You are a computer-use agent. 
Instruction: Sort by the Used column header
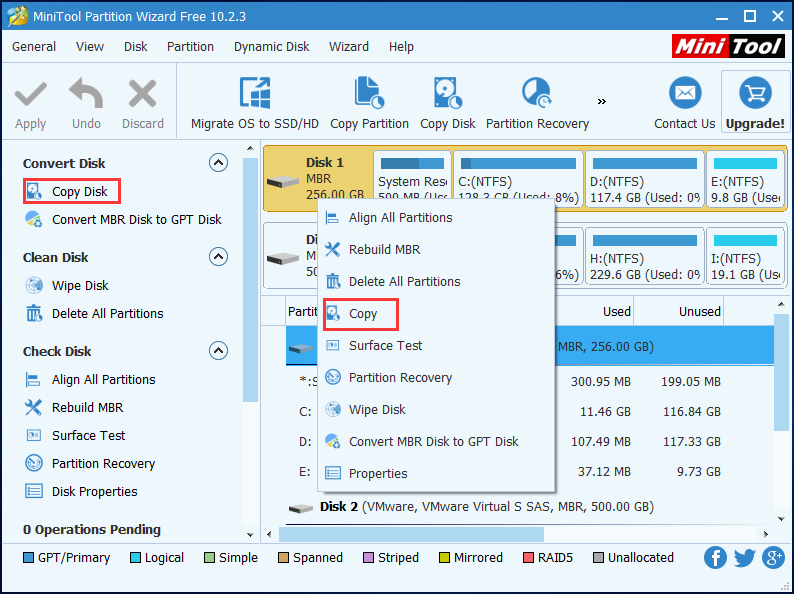coord(594,311)
